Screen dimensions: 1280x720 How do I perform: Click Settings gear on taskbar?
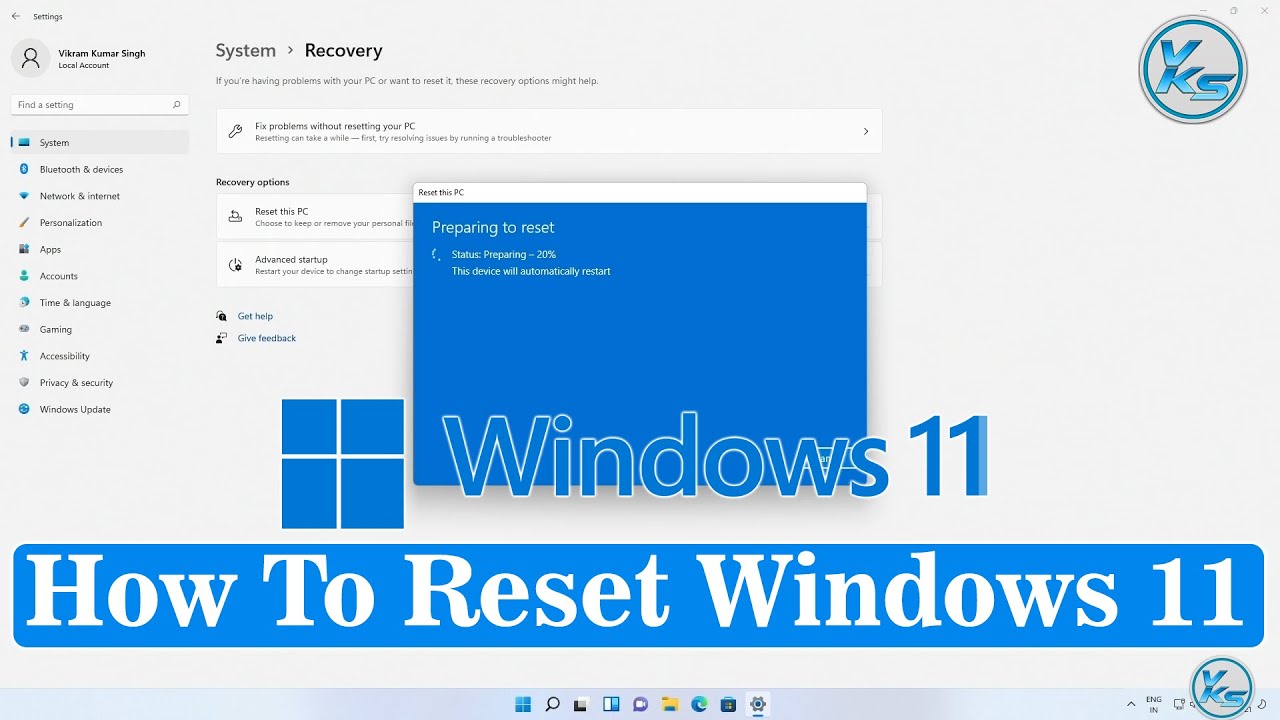tap(758, 704)
